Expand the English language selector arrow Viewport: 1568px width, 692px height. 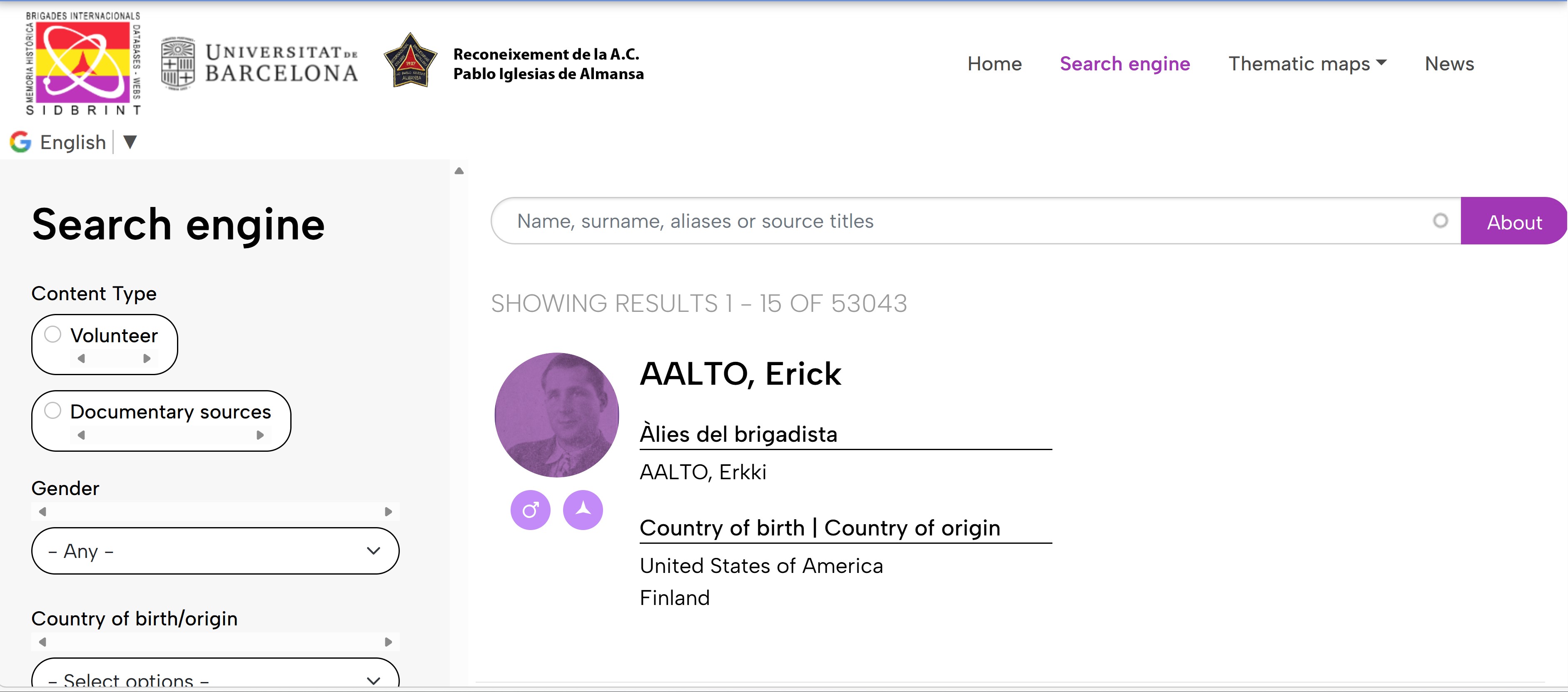coord(130,142)
